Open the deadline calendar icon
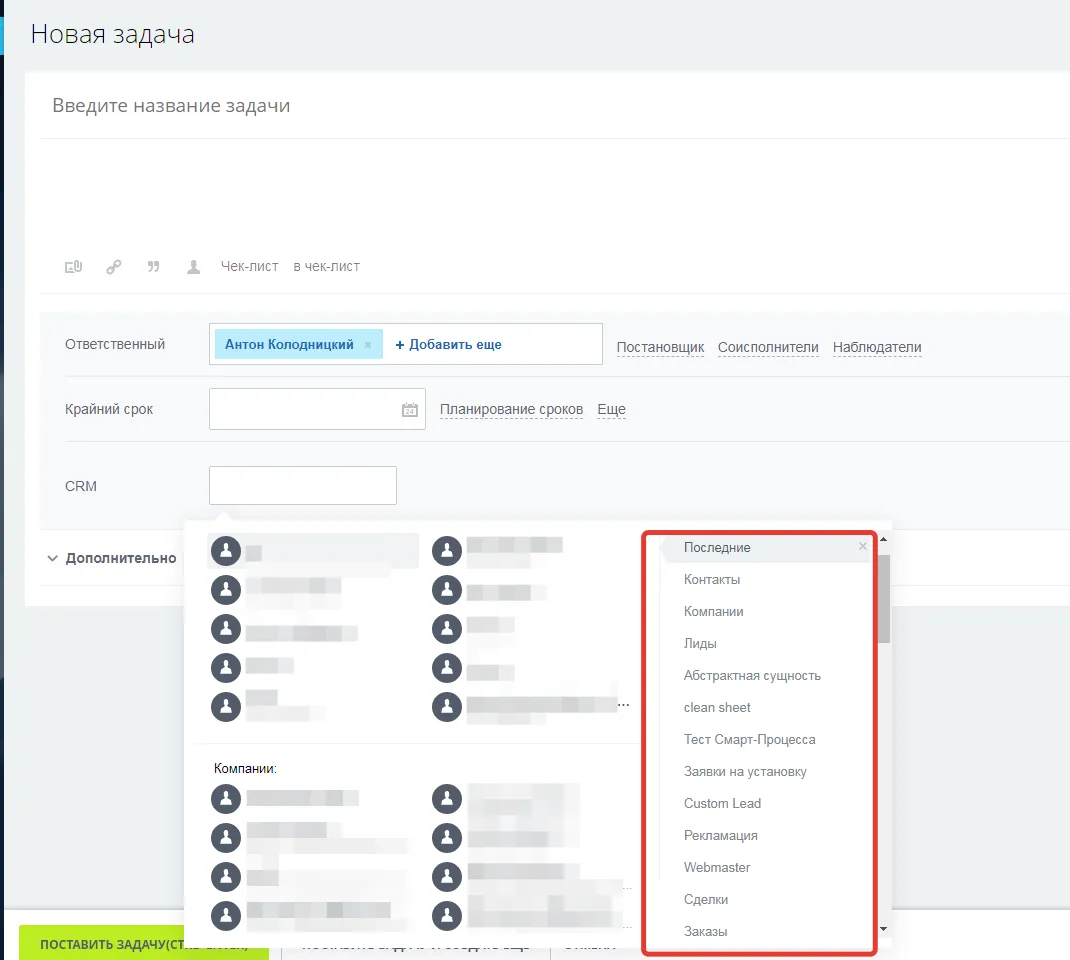This screenshot has width=1070, height=960. click(x=409, y=410)
